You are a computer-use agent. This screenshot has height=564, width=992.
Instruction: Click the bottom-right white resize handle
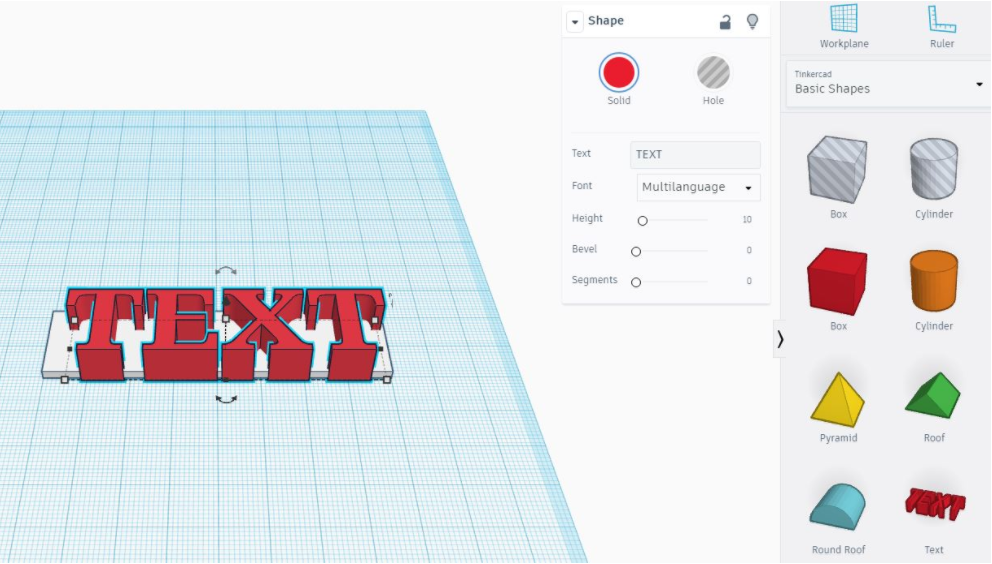click(387, 380)
